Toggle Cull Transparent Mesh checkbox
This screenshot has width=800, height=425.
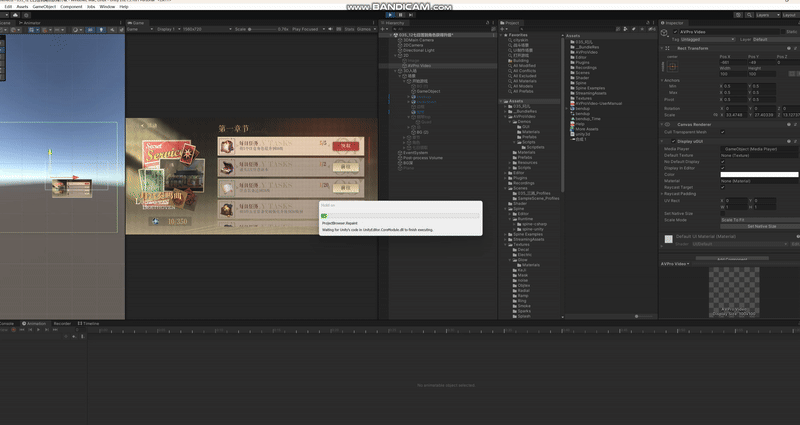tap(722, 132)
